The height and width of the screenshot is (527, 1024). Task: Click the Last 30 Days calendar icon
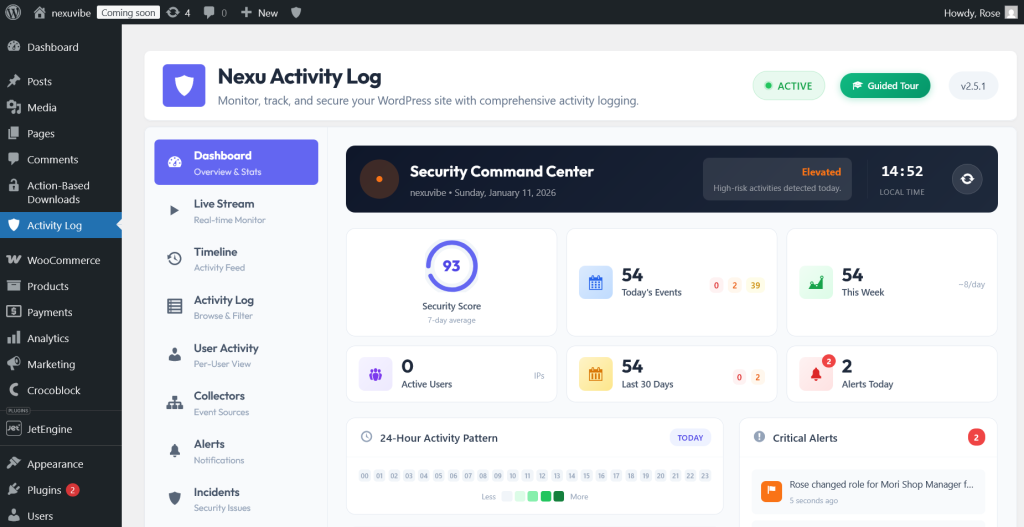[x=596, y=374]
